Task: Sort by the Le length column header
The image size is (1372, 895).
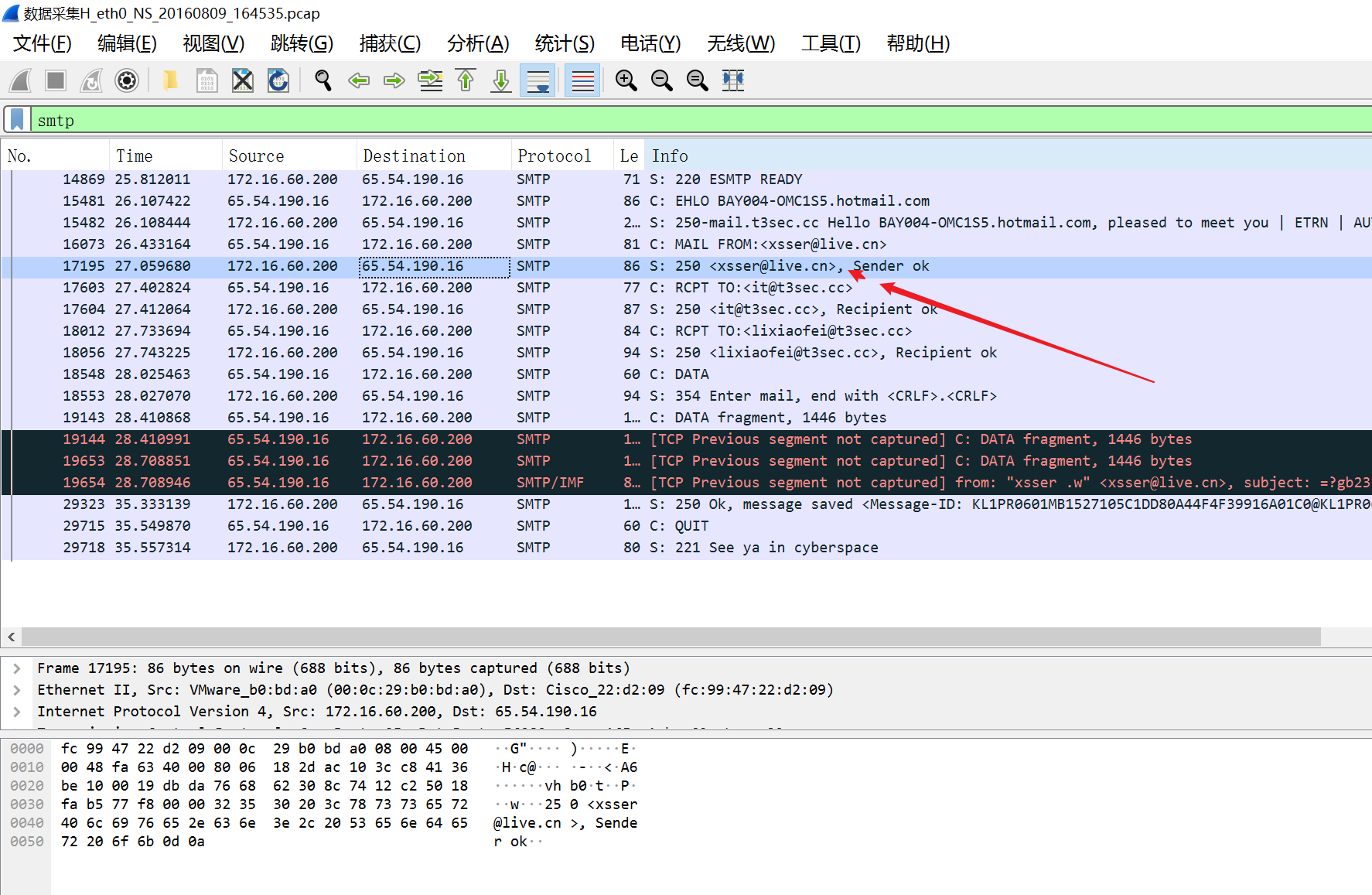Action: coord(629,156)
